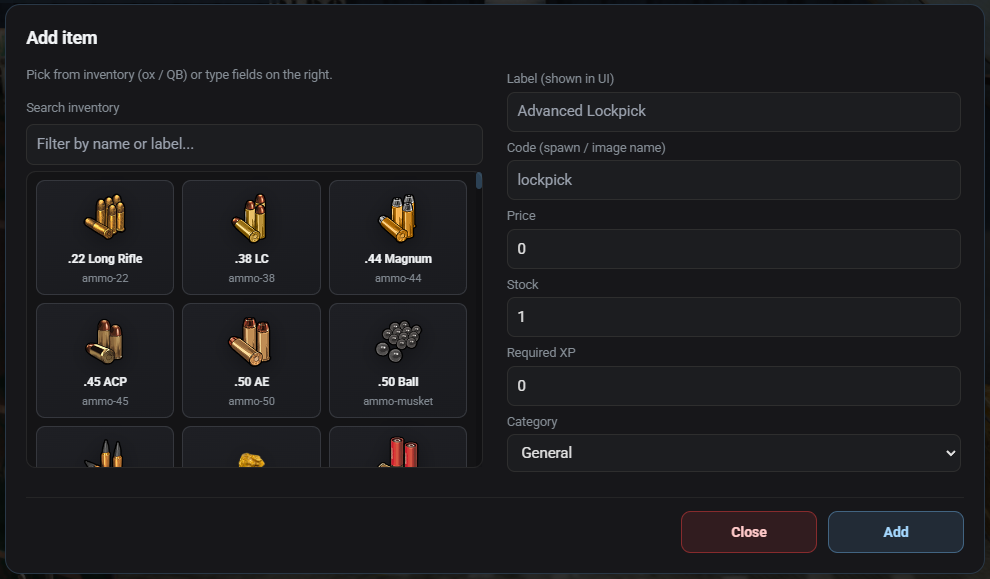
Task: Select the red shotgun shells item icon
Action: click(398, 453)
